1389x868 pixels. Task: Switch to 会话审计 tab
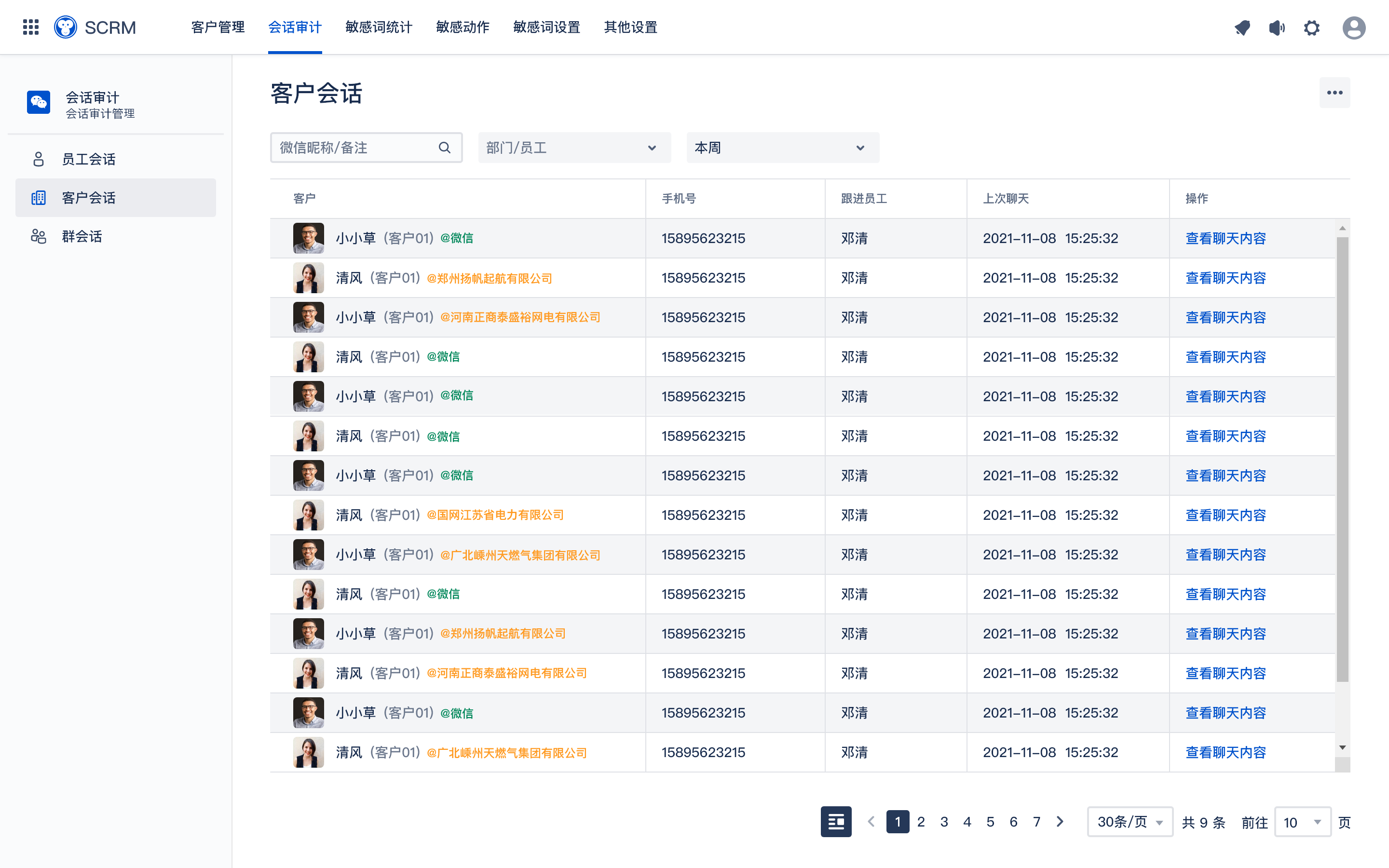pyautogui.click(x=295, y=27)
